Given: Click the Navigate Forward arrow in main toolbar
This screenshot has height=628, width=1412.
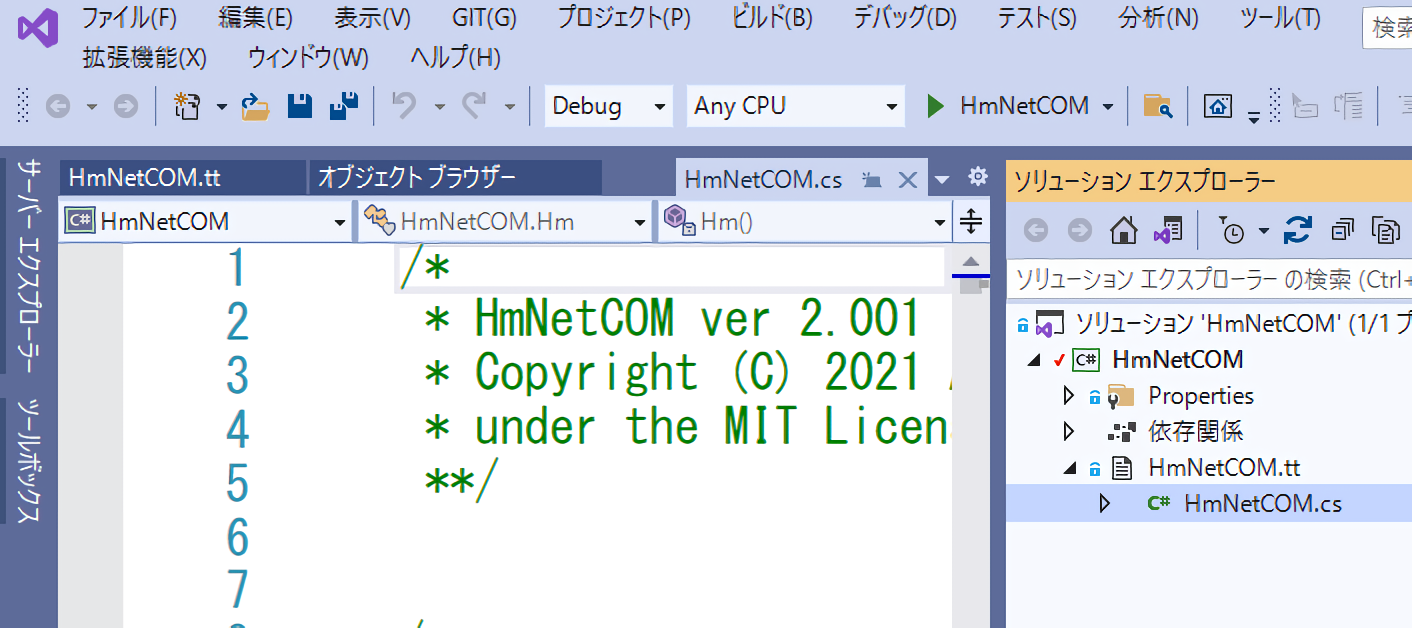Looking at the screenshot, I should pos(126,106).
